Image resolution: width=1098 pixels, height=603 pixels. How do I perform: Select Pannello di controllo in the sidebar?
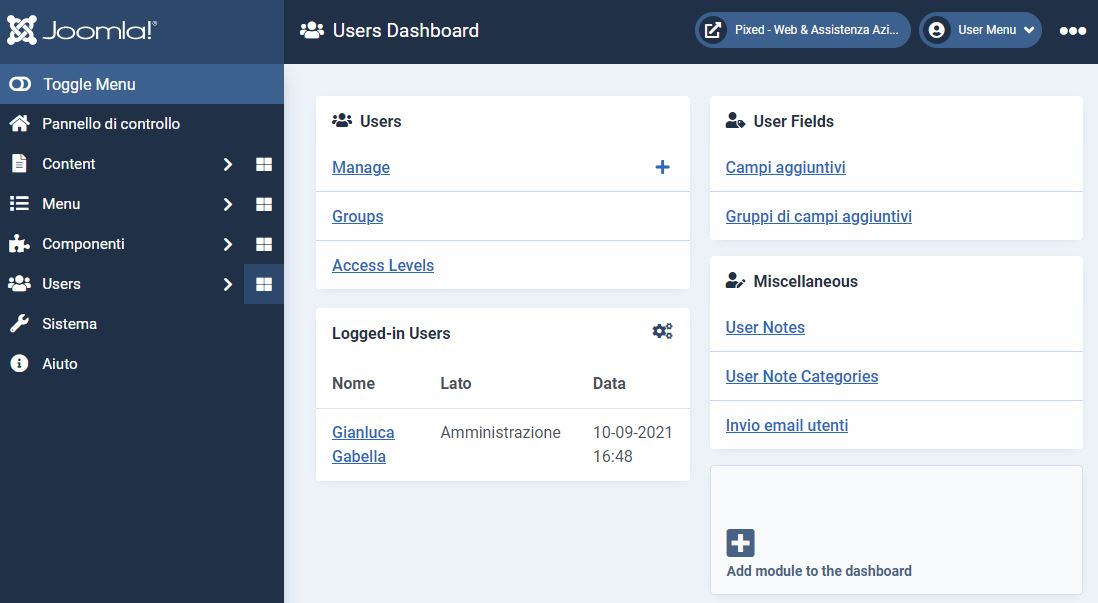[x=110, y=123]
